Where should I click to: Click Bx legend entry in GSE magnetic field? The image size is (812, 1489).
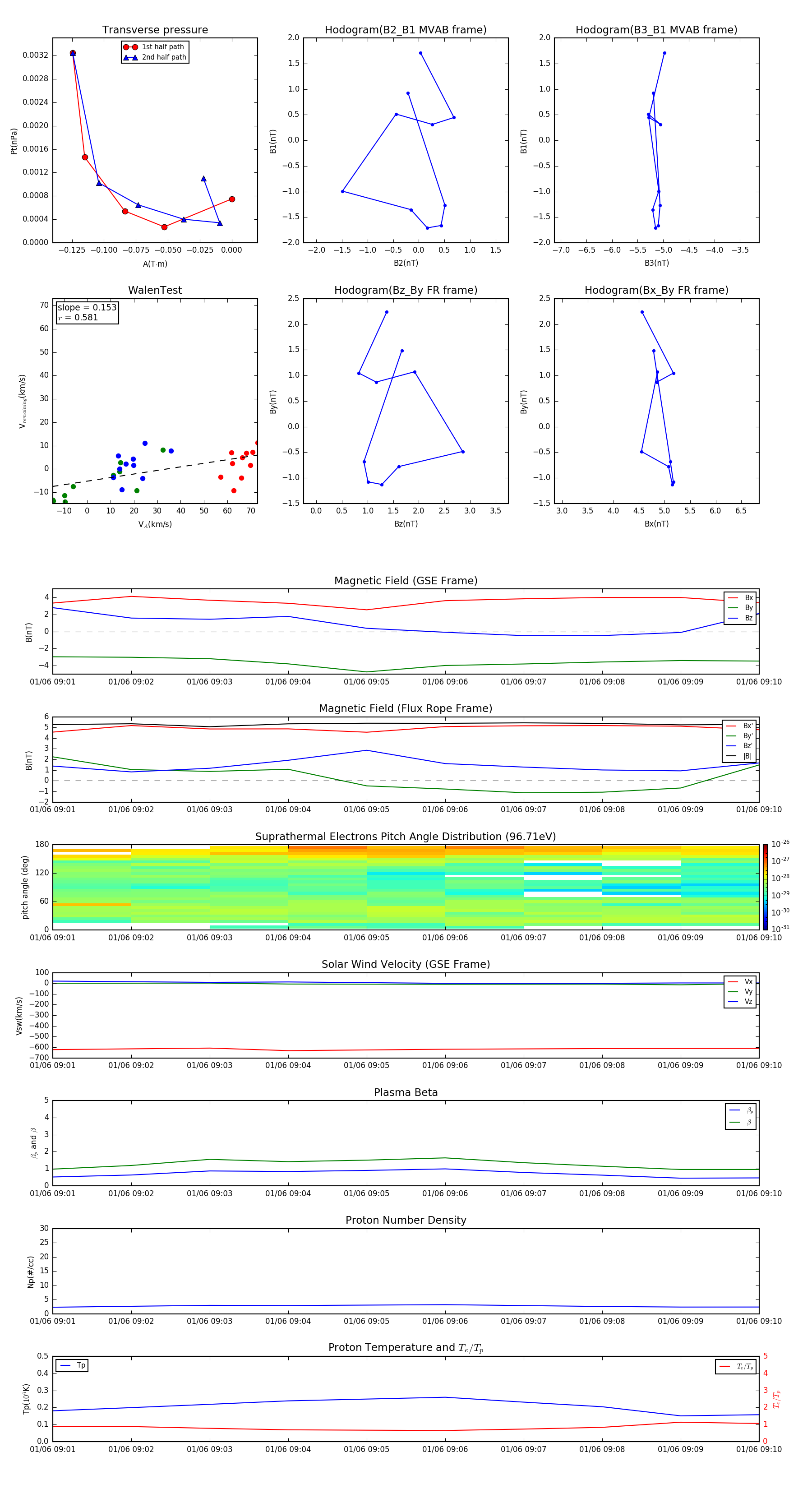[740, 598]
